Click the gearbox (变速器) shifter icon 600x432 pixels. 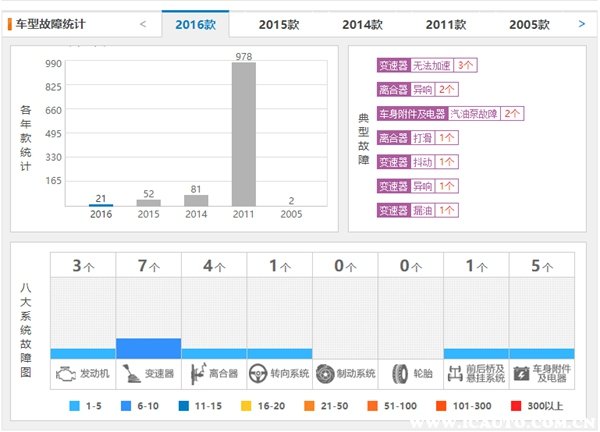131,374
